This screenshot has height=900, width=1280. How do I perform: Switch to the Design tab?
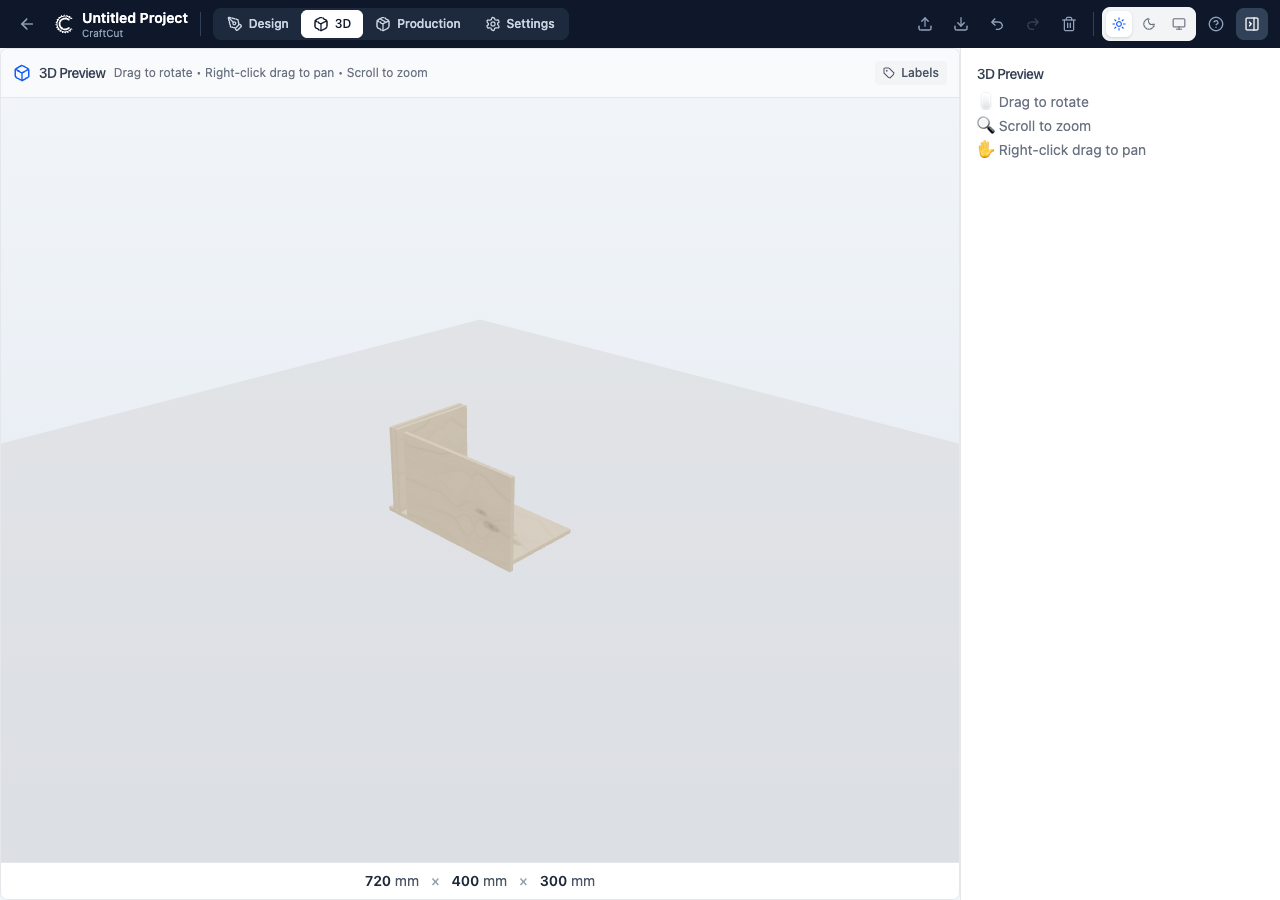click(x=257, y=23)
